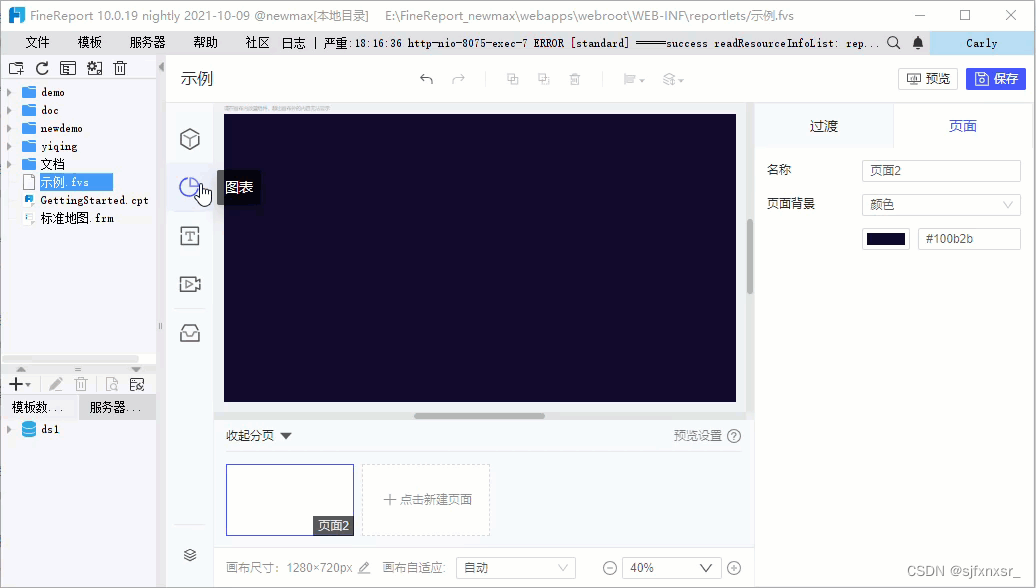Open the 模板 menu
Viewport: 1036px width, 588px height.
point(89,43)
